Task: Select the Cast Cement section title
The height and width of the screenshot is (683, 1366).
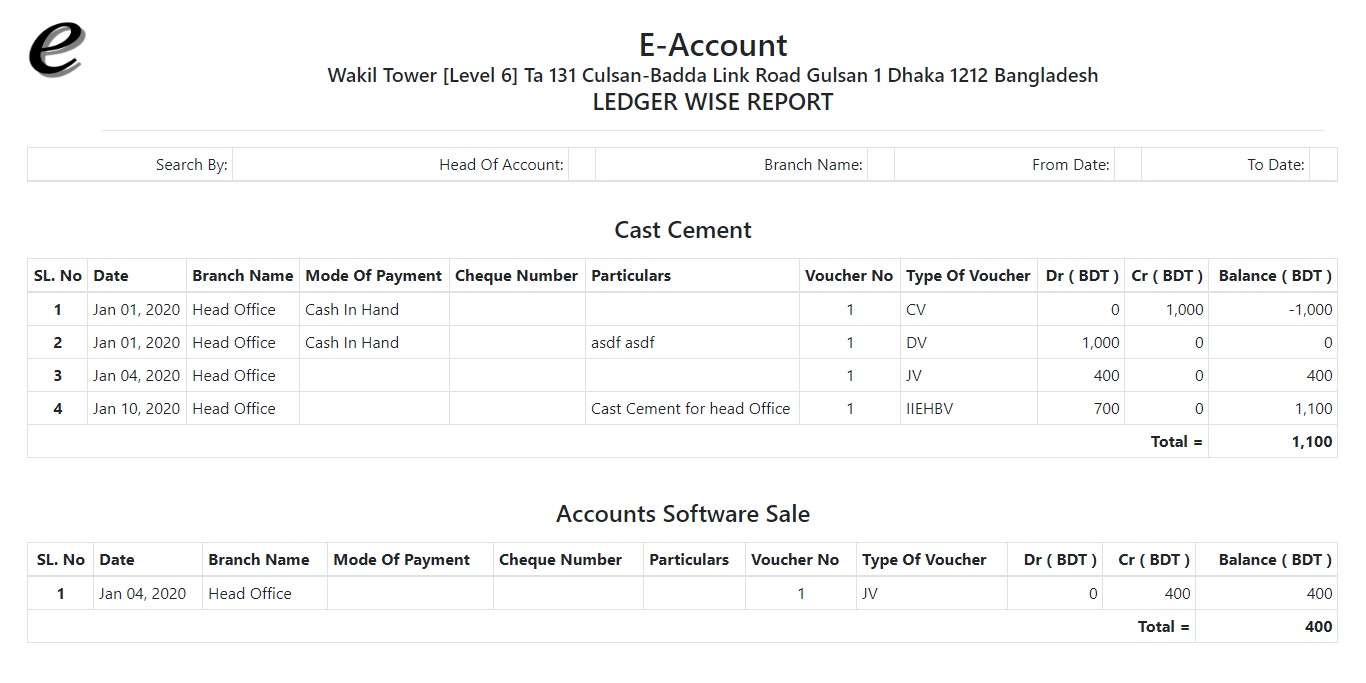Action: click(x=682, y=230)
